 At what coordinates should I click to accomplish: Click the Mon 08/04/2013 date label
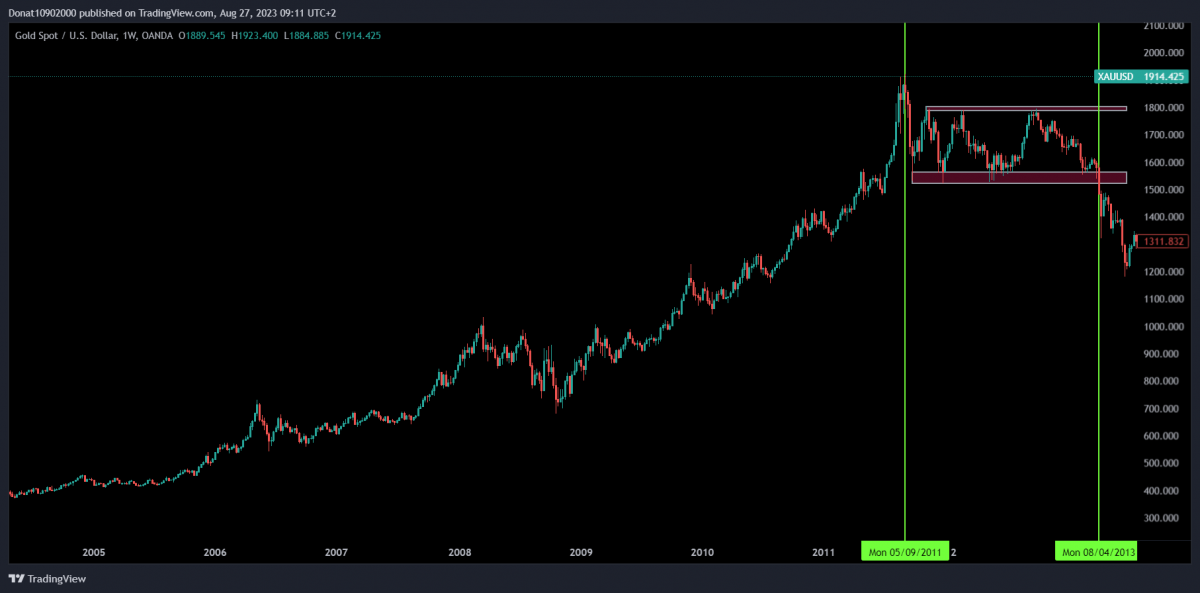click(1098, 551)
